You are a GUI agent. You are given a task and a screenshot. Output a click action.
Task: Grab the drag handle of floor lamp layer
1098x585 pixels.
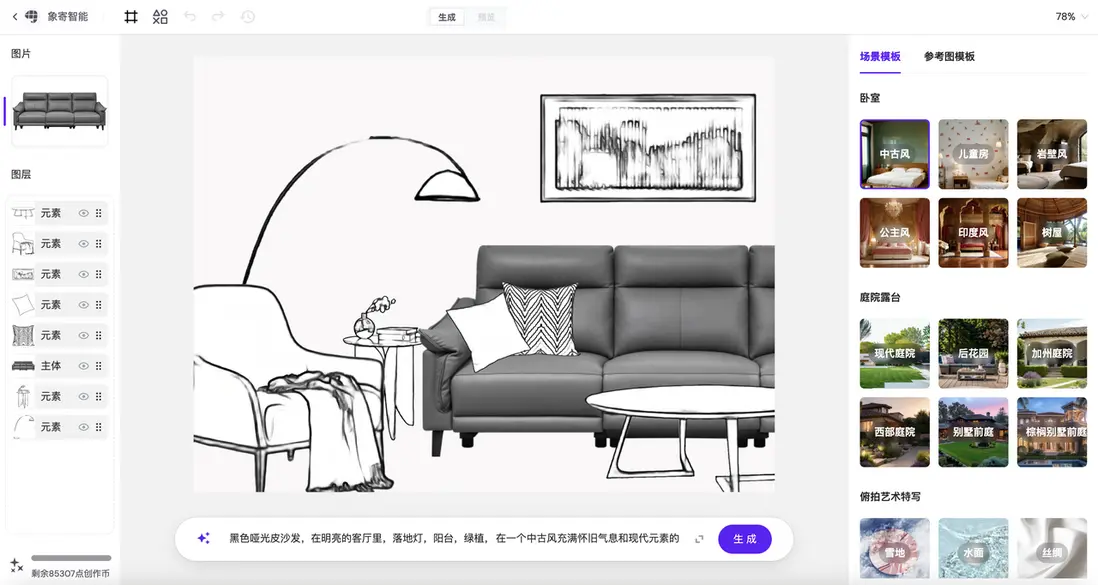pos(99,427)
